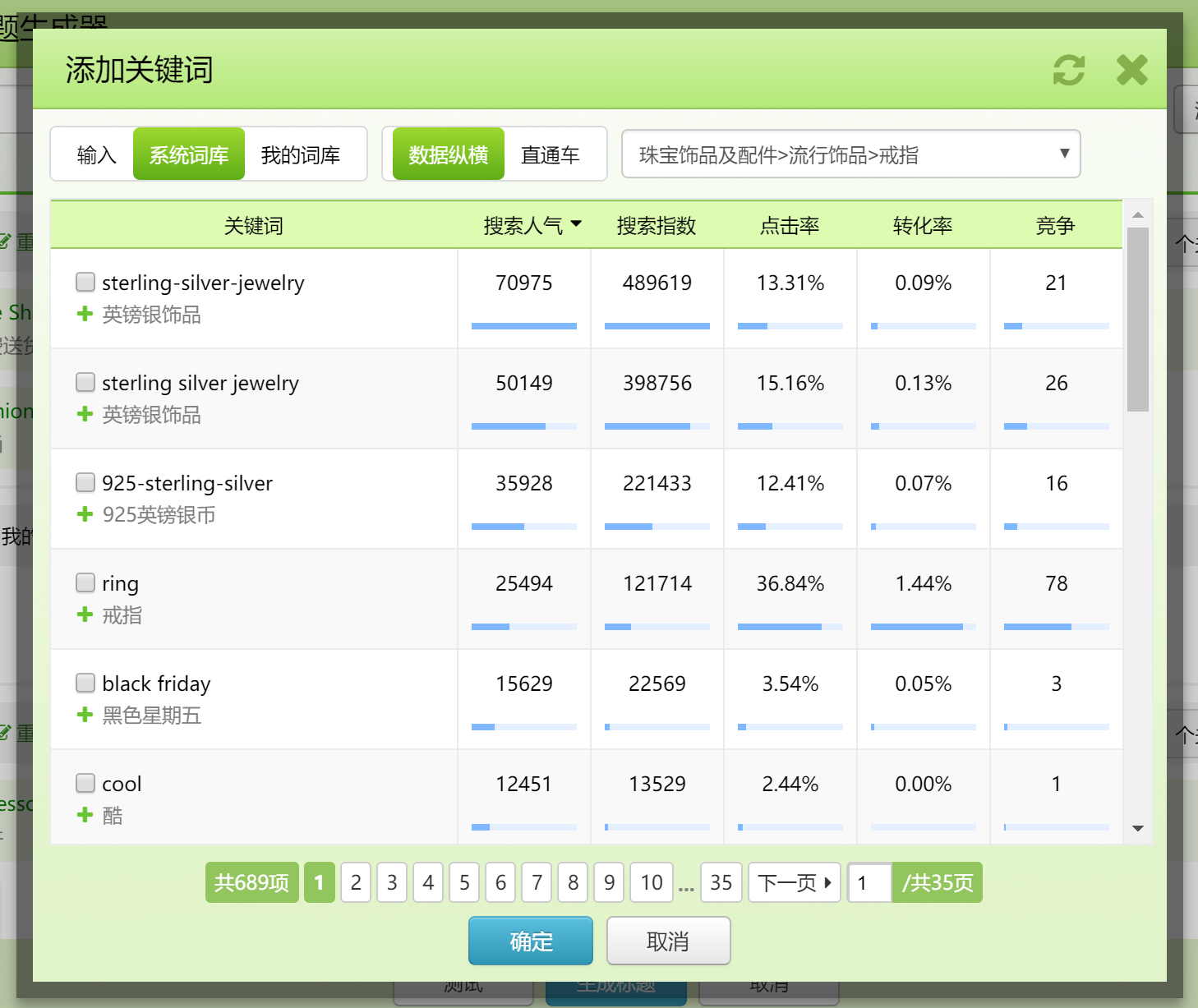The height and width of the screenshot is (1008, 1198).
Task: Switch to the 输入 tab
Action: click(x=96, y=154)
